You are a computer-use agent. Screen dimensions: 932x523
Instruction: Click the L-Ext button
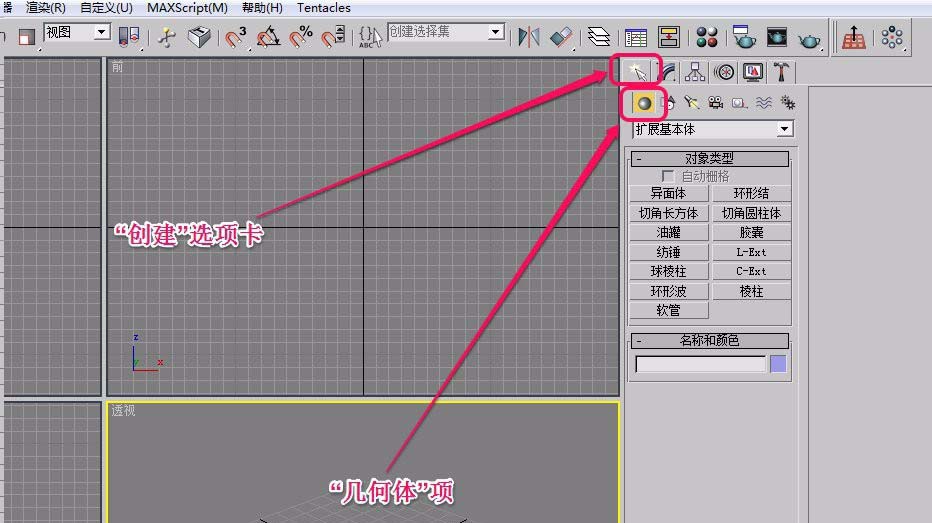[x=752, y=252]
